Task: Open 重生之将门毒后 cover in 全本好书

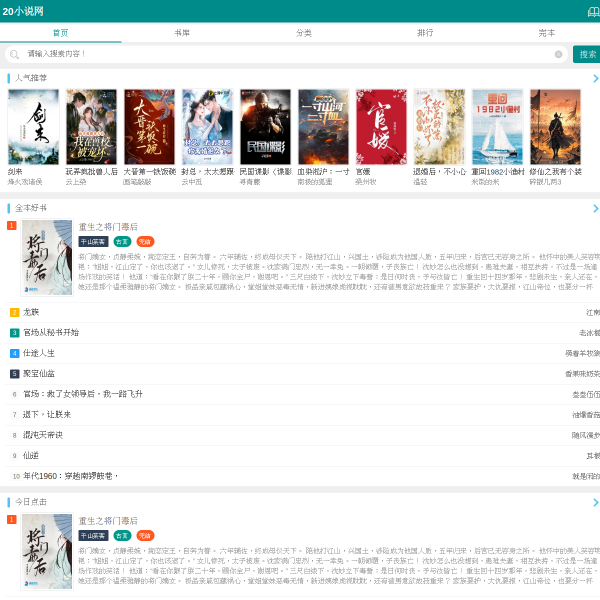Action: pos(47,258)
